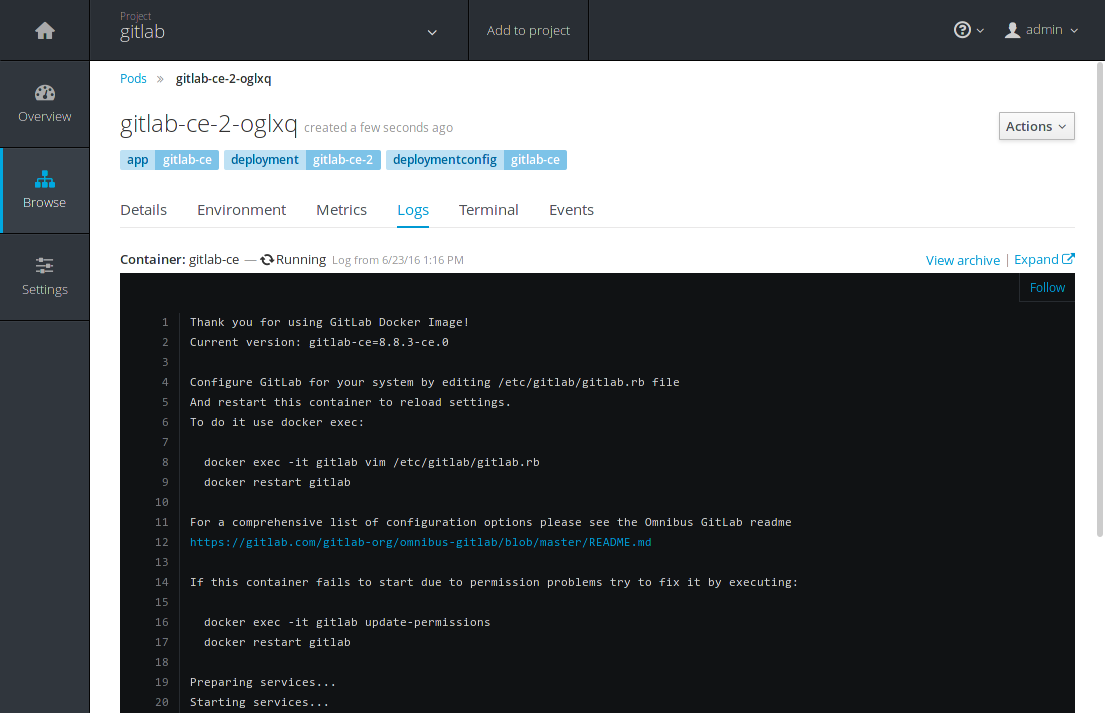Viewport: 1105px width, 713px height.
Task: Switch to the Terminal tab
Action: tap(489, 210)
